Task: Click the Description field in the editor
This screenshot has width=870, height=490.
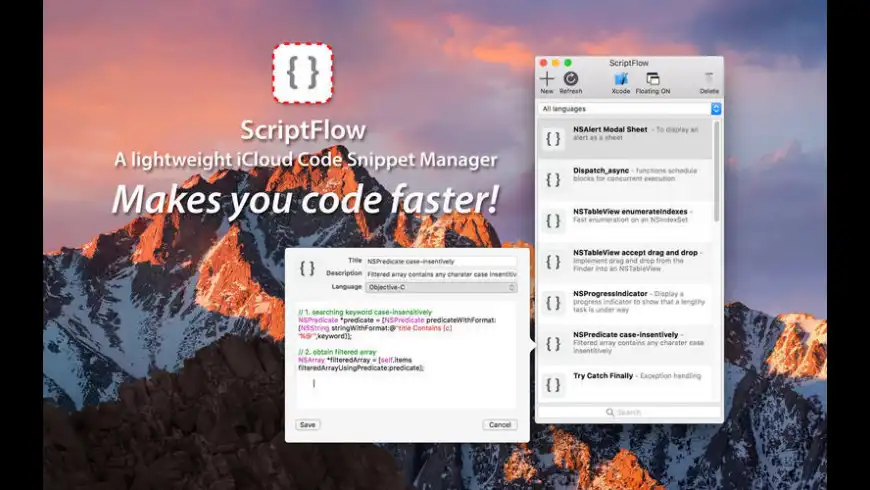Action: click(x=441, y=274)
